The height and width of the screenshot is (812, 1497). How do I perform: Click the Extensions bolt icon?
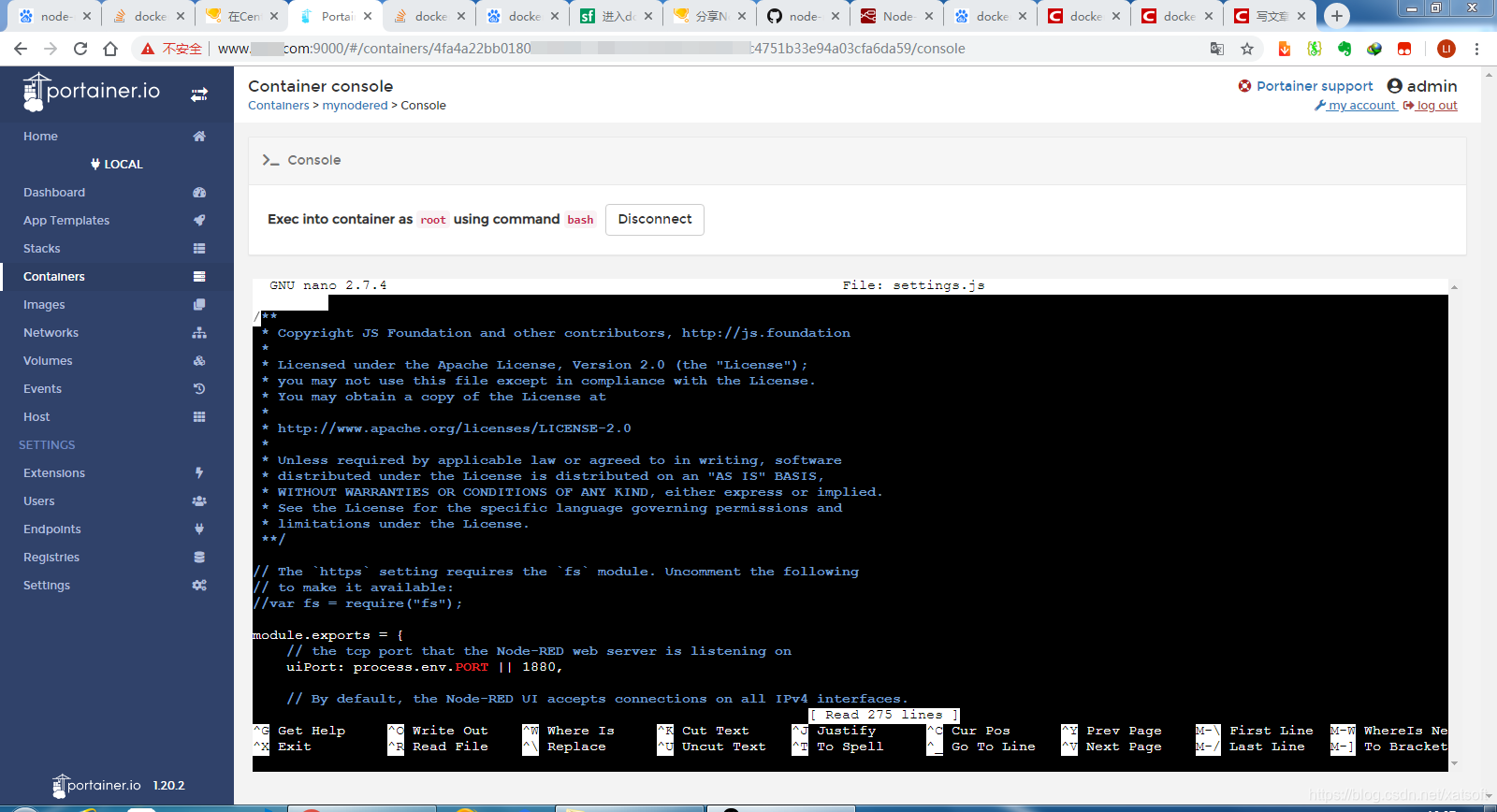[x=199, y=472]
